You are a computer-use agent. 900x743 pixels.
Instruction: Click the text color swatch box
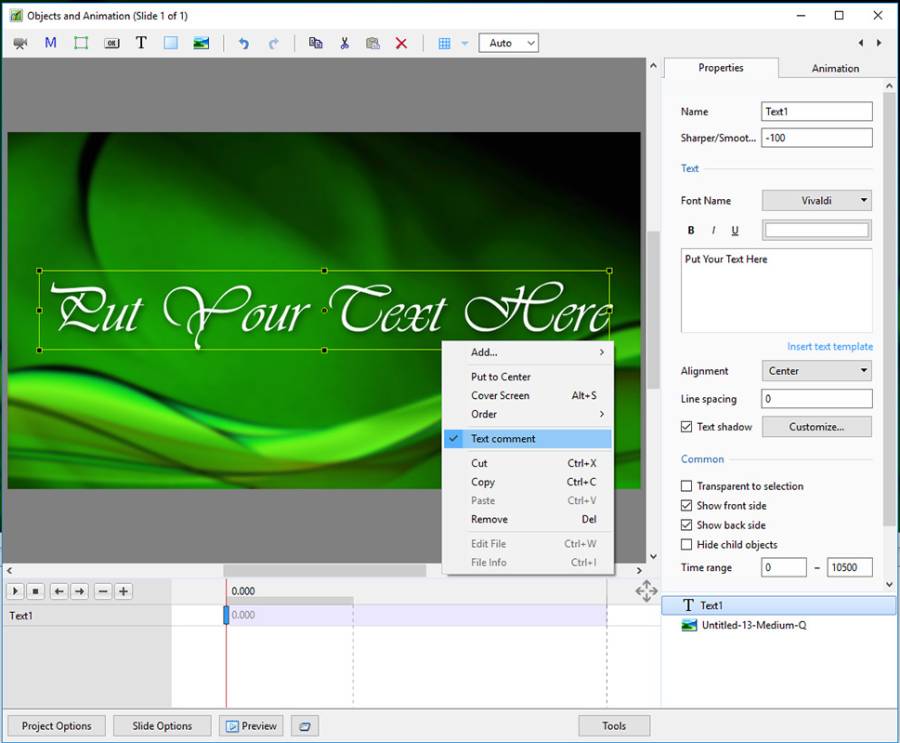tap(816, 231)
